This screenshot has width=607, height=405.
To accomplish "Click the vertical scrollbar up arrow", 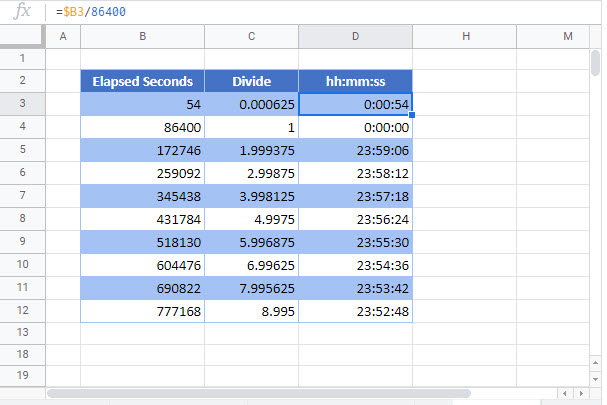I will coord(595,363).
